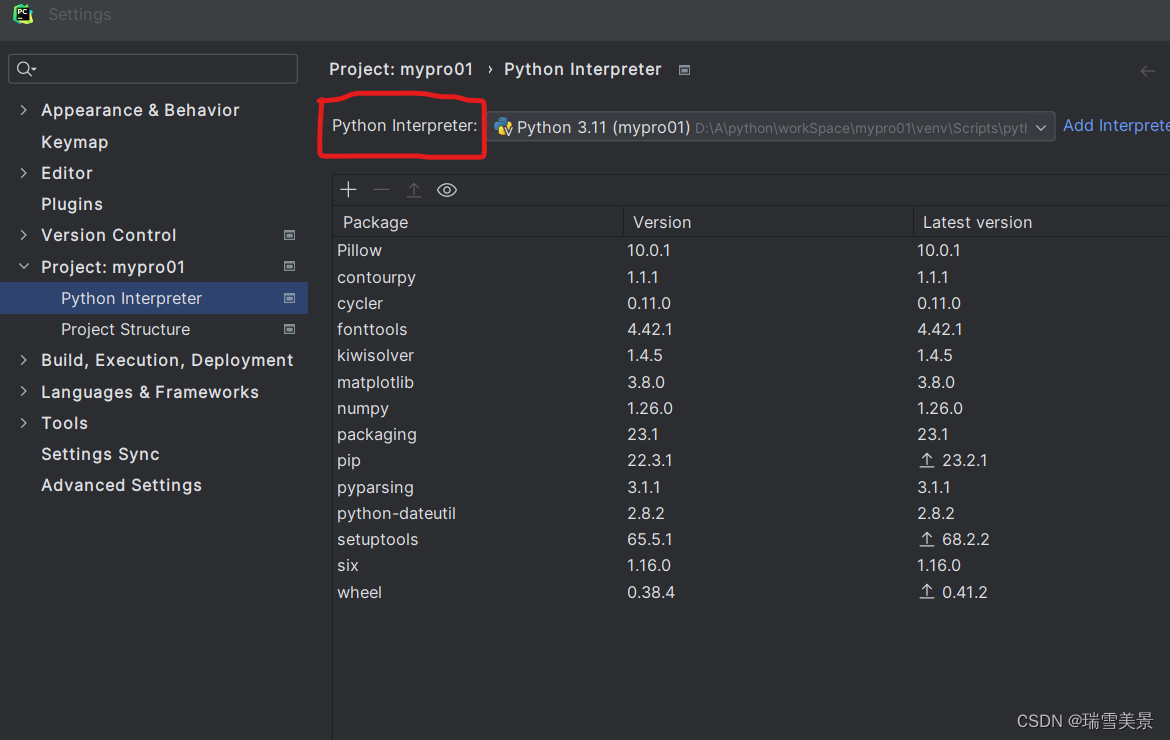
Task: Open Project Structure settings
Action: click(x=125, y=329)
